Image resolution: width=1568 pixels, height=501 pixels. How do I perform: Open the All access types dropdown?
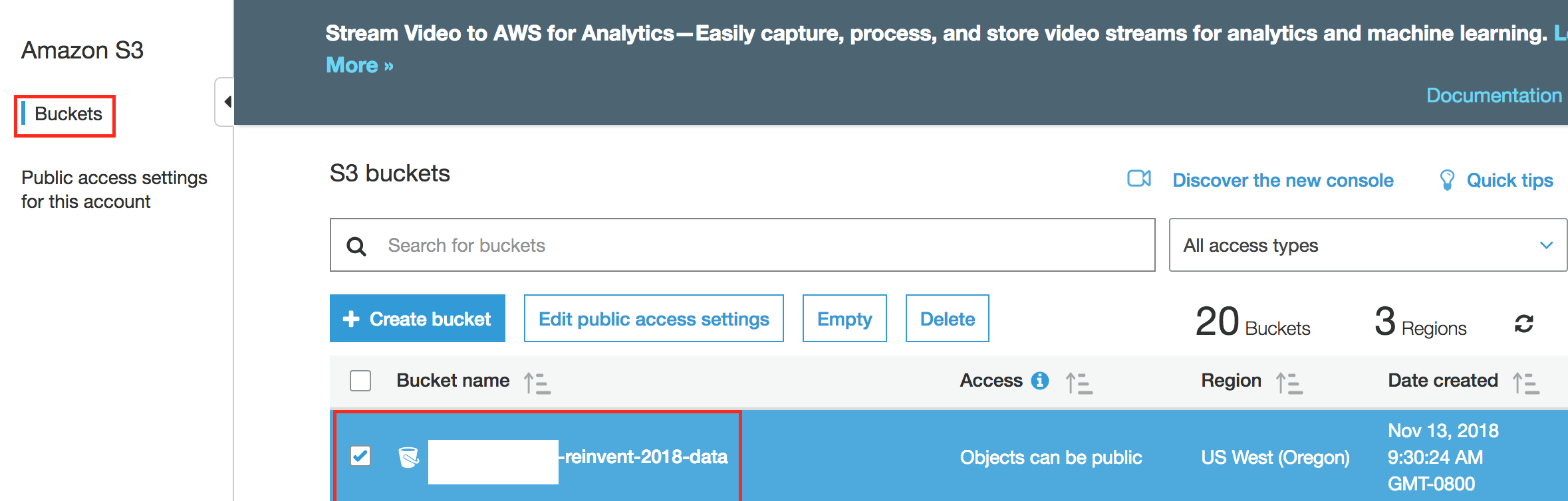click(1367, 245)
